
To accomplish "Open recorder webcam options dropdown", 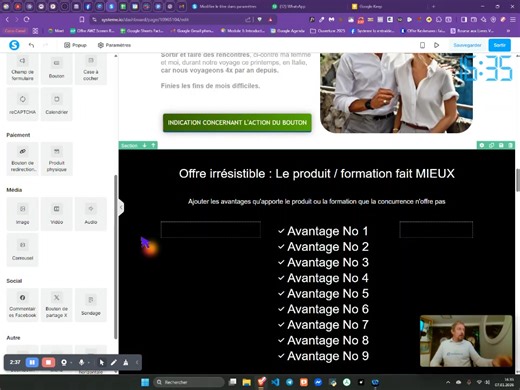I will point(71,362).
